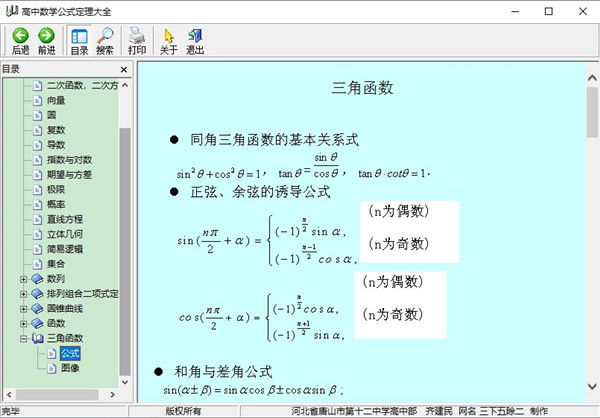
Task: Click the tree scroll-up arrow
Action: [x=125, y=85]
